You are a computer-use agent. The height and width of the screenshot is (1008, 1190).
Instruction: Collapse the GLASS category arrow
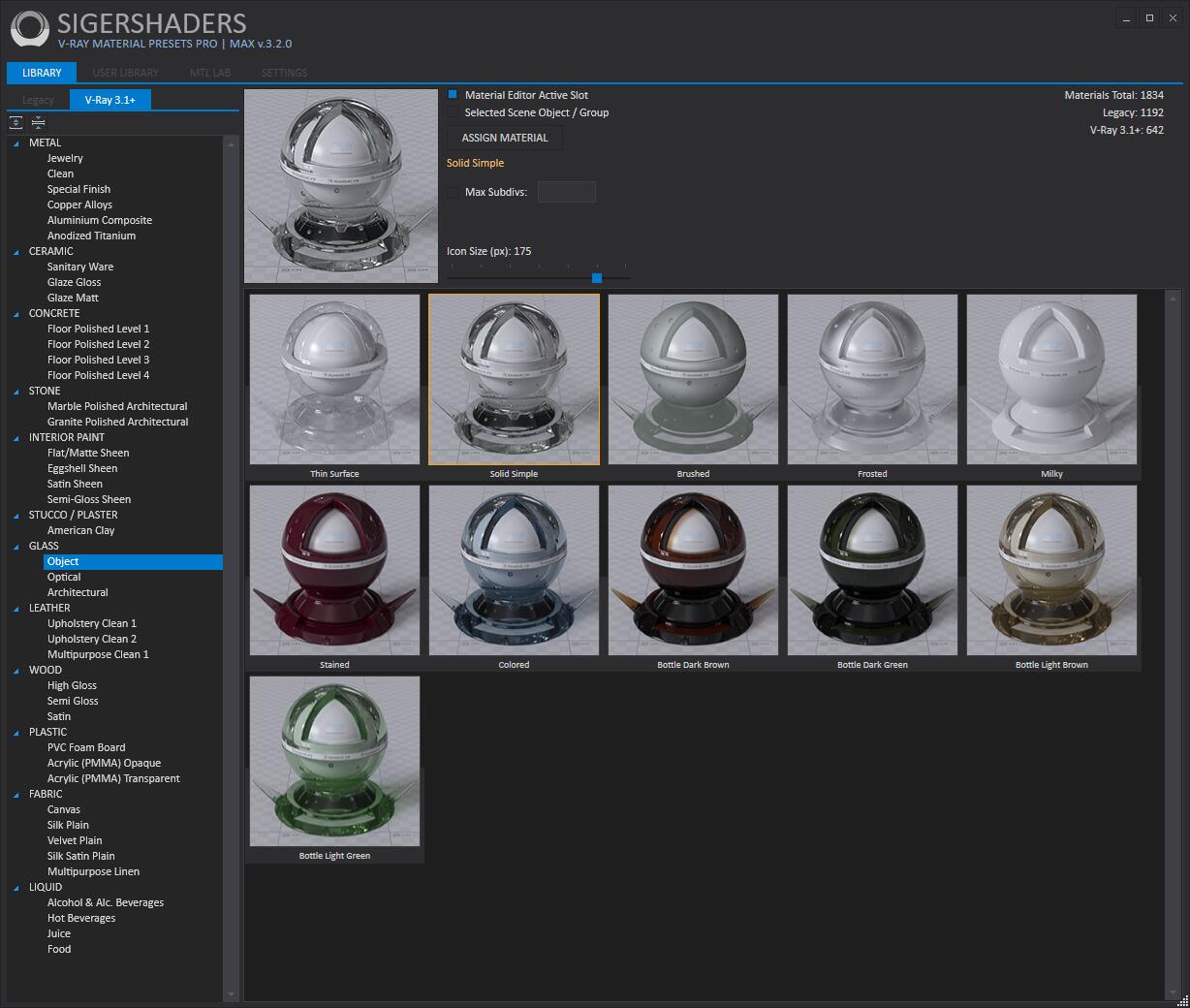(x=16, y=547)
